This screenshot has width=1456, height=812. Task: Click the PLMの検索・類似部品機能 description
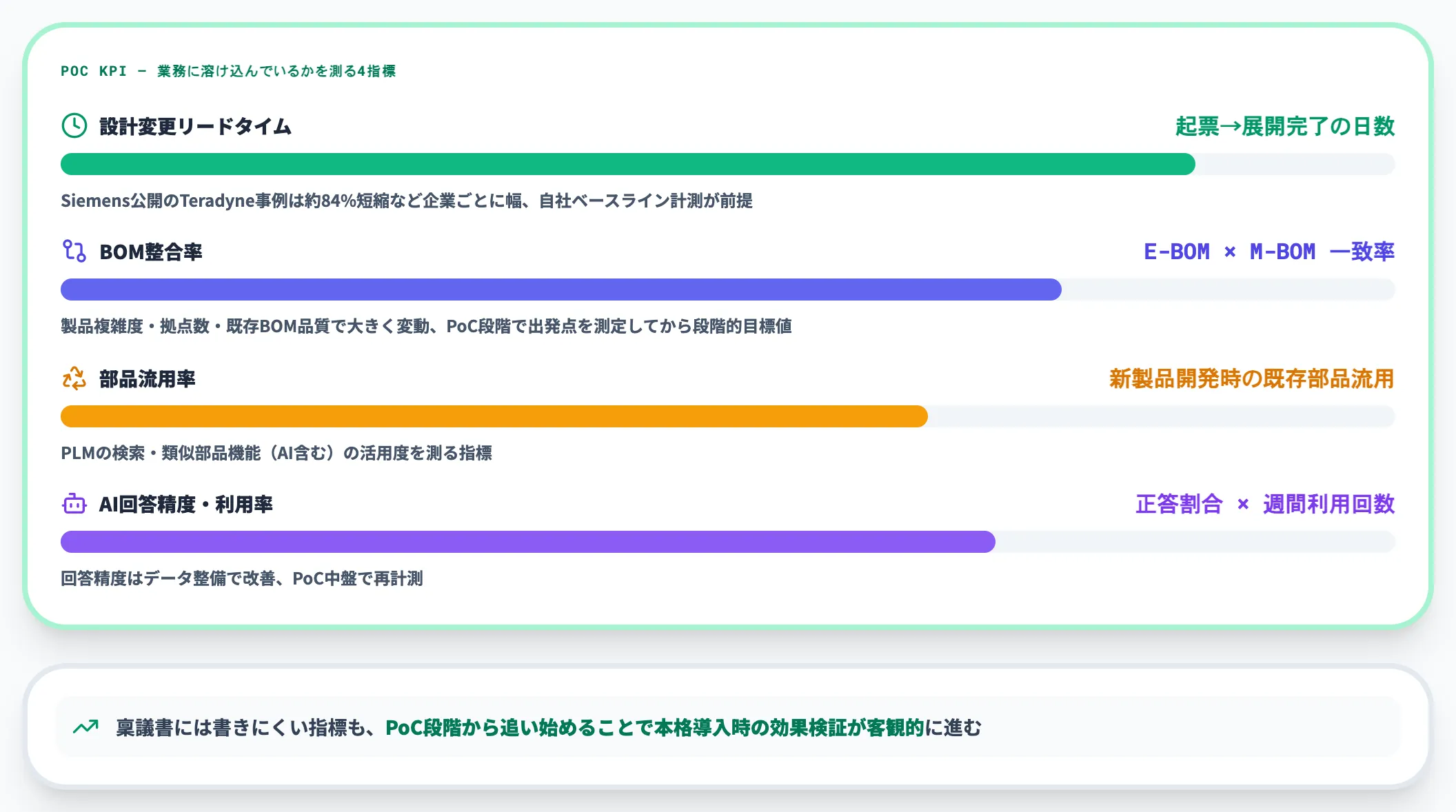(x=276, y=453)
